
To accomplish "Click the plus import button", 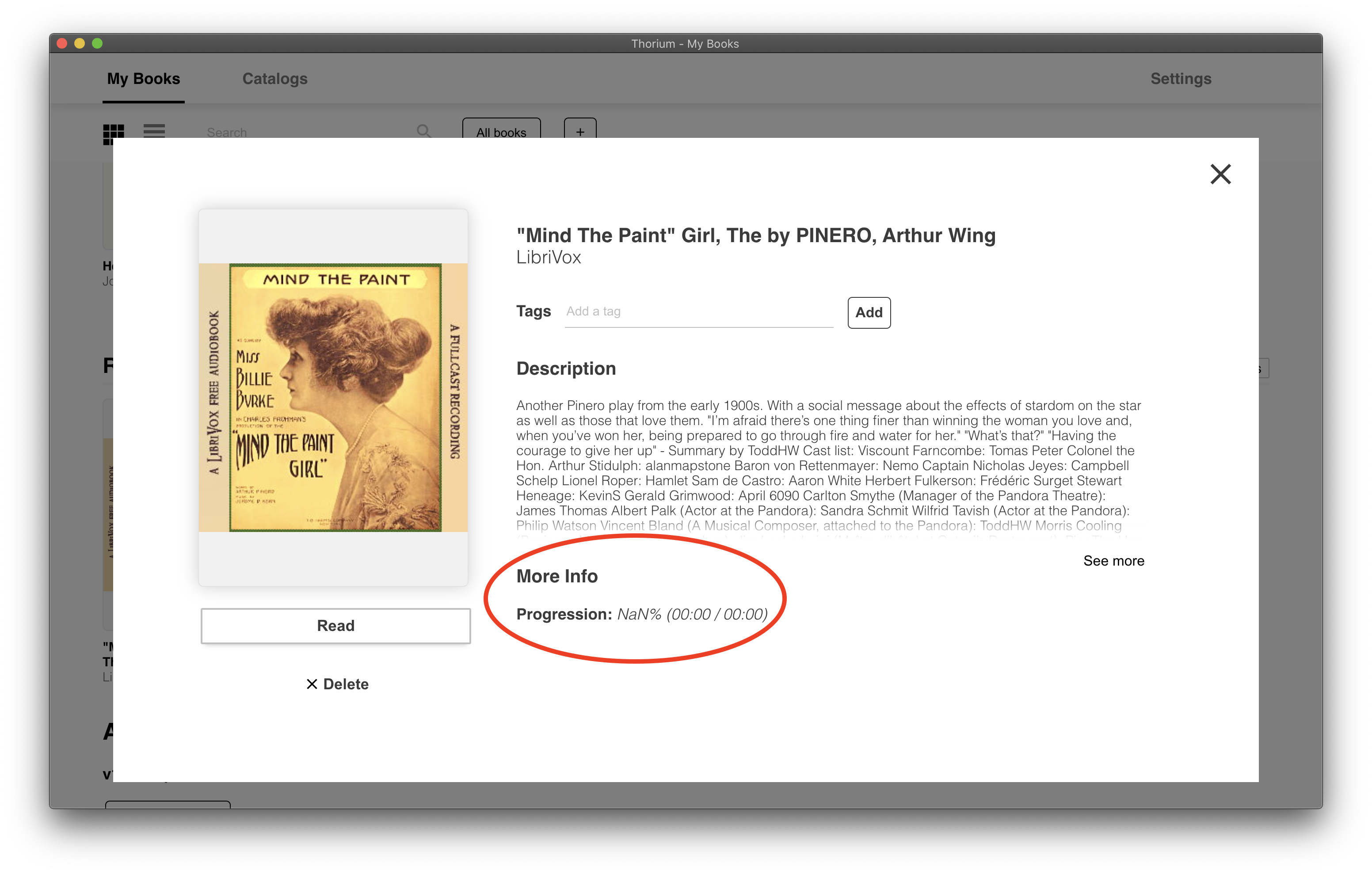I will tap(580, 130).
